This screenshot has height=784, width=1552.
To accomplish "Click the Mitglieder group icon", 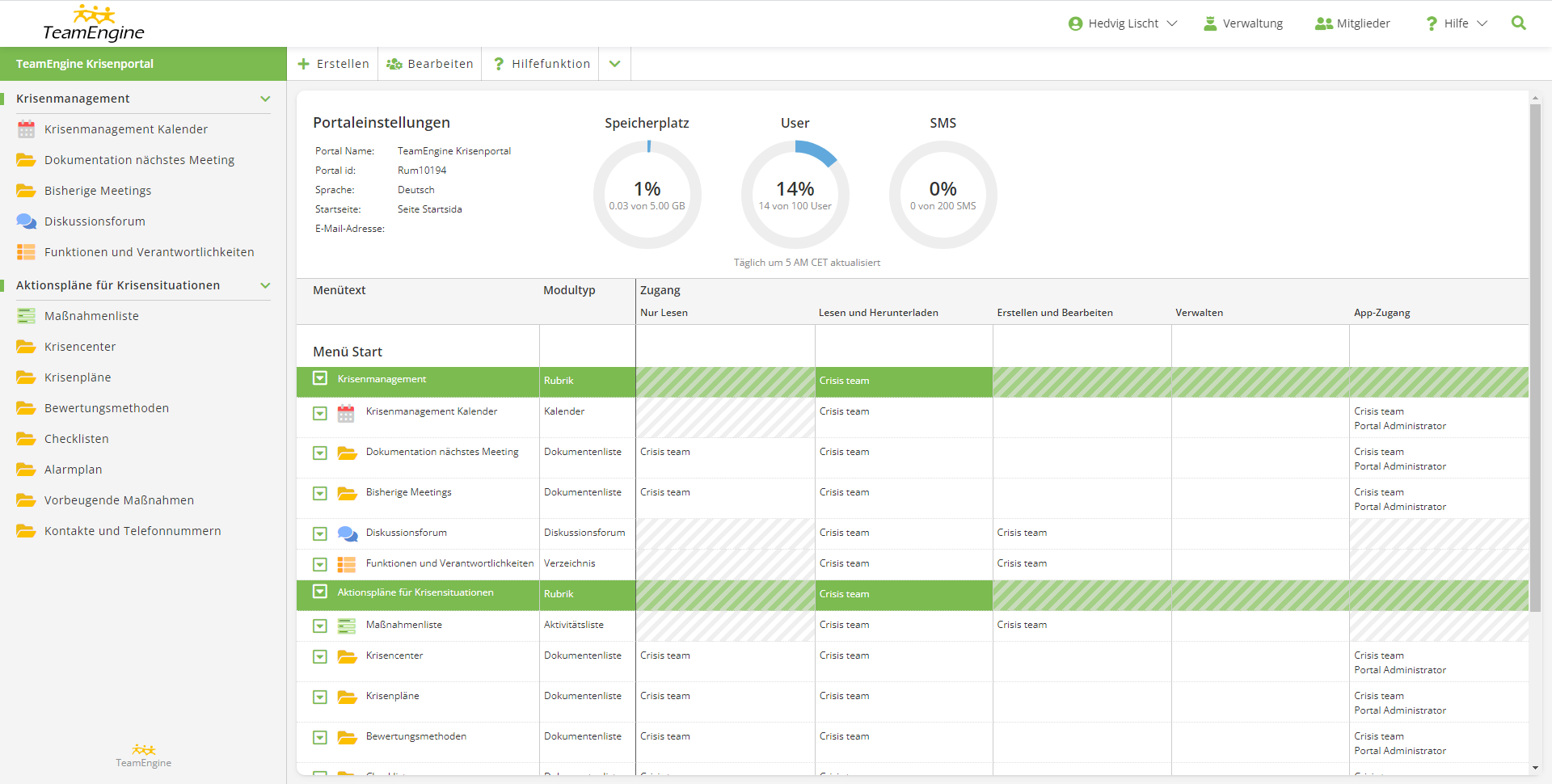I will click(1323, 23).
